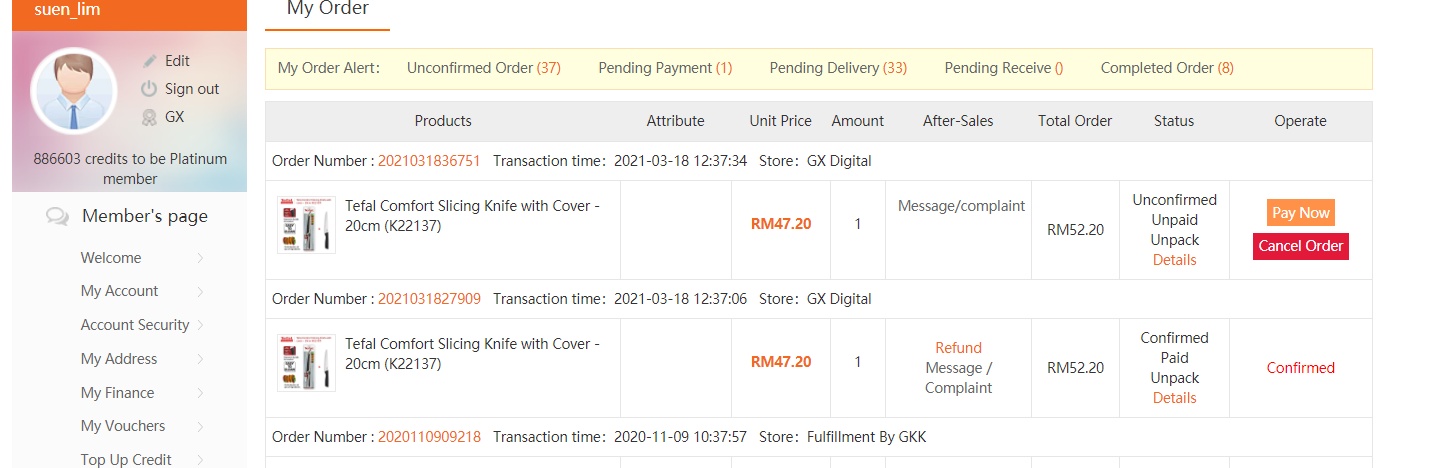
Task: Click the Member's page chat bubble icon
Action: [x=58, y=217]
